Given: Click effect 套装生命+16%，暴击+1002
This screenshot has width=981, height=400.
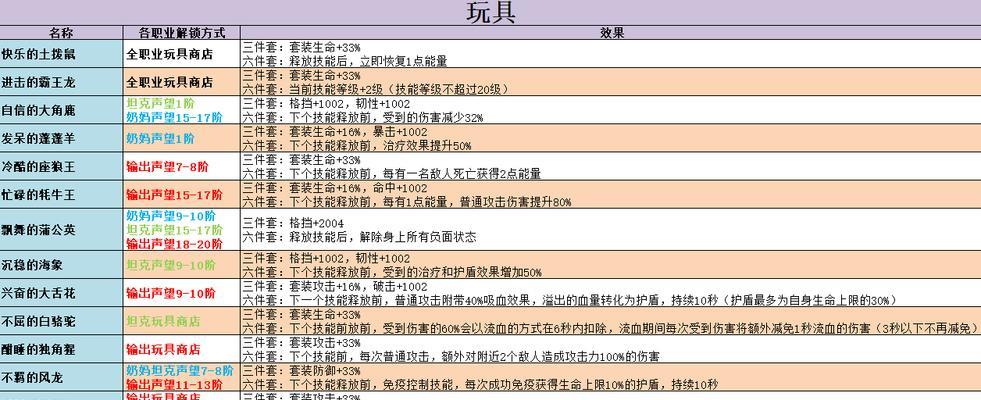Looking at the screenshot, I should pyautogui.click(x=335, y=132).
